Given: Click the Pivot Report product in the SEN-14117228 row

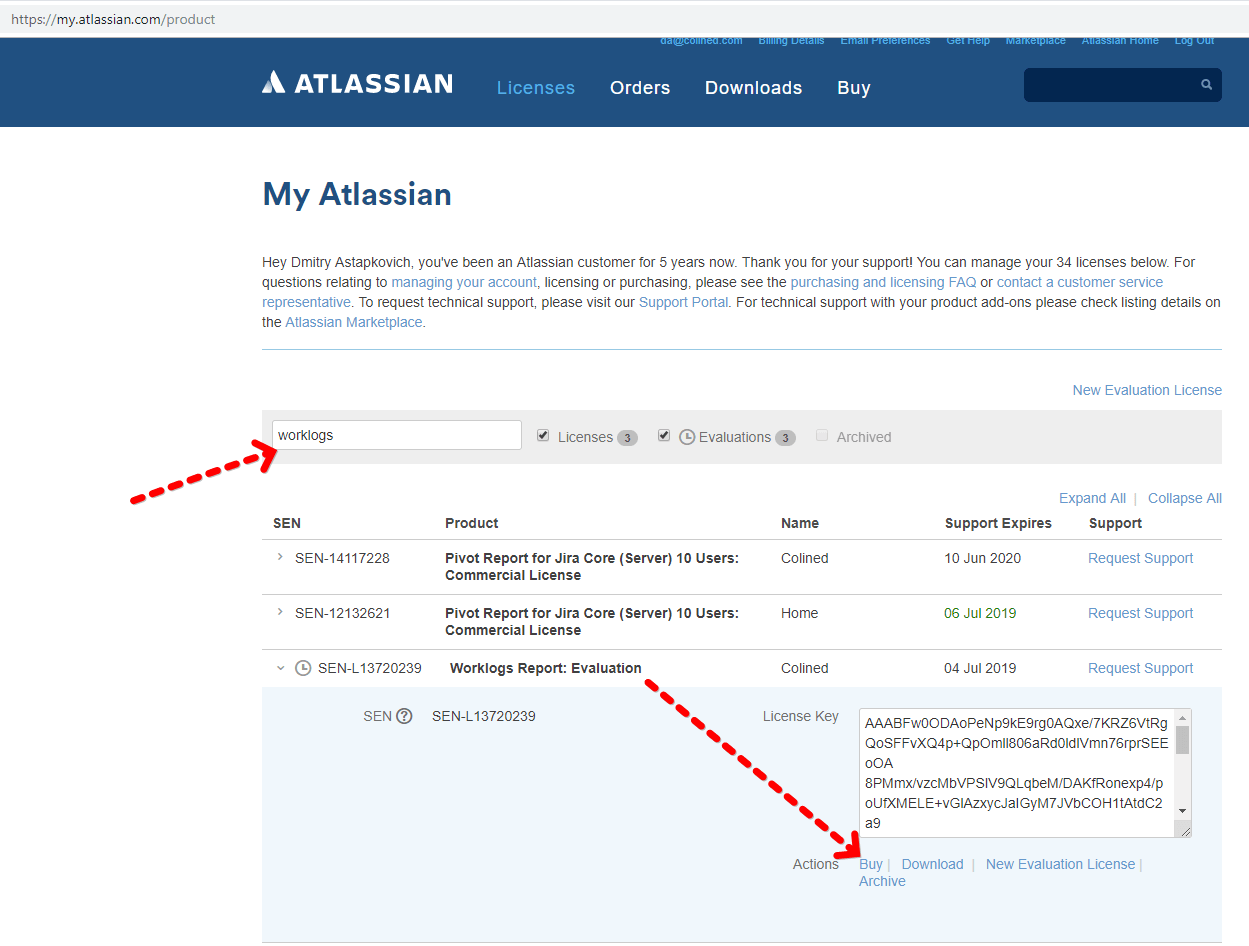Looking at the screenshot, I should (592, 567).
